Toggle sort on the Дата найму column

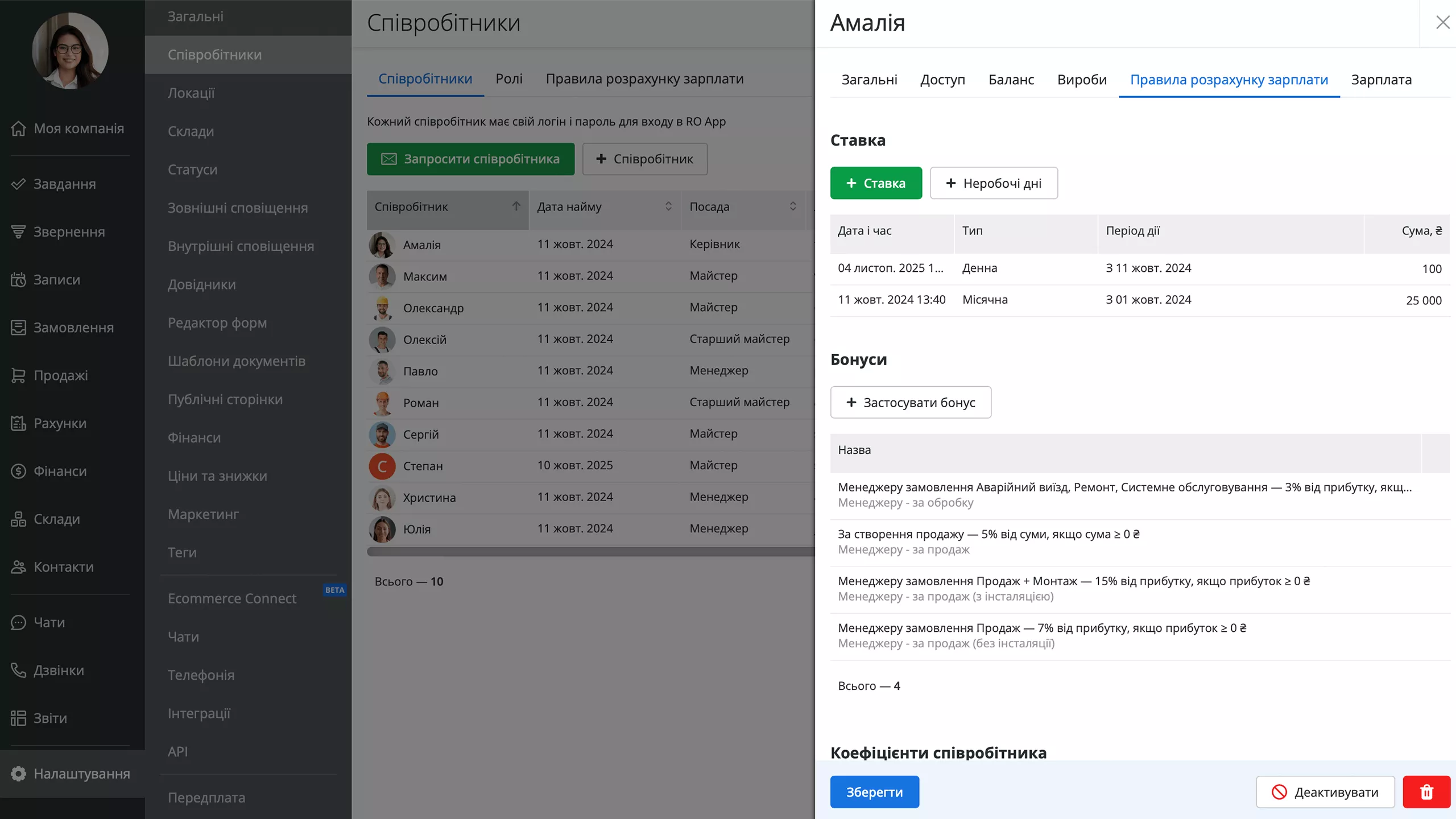(x=668, y=206)
